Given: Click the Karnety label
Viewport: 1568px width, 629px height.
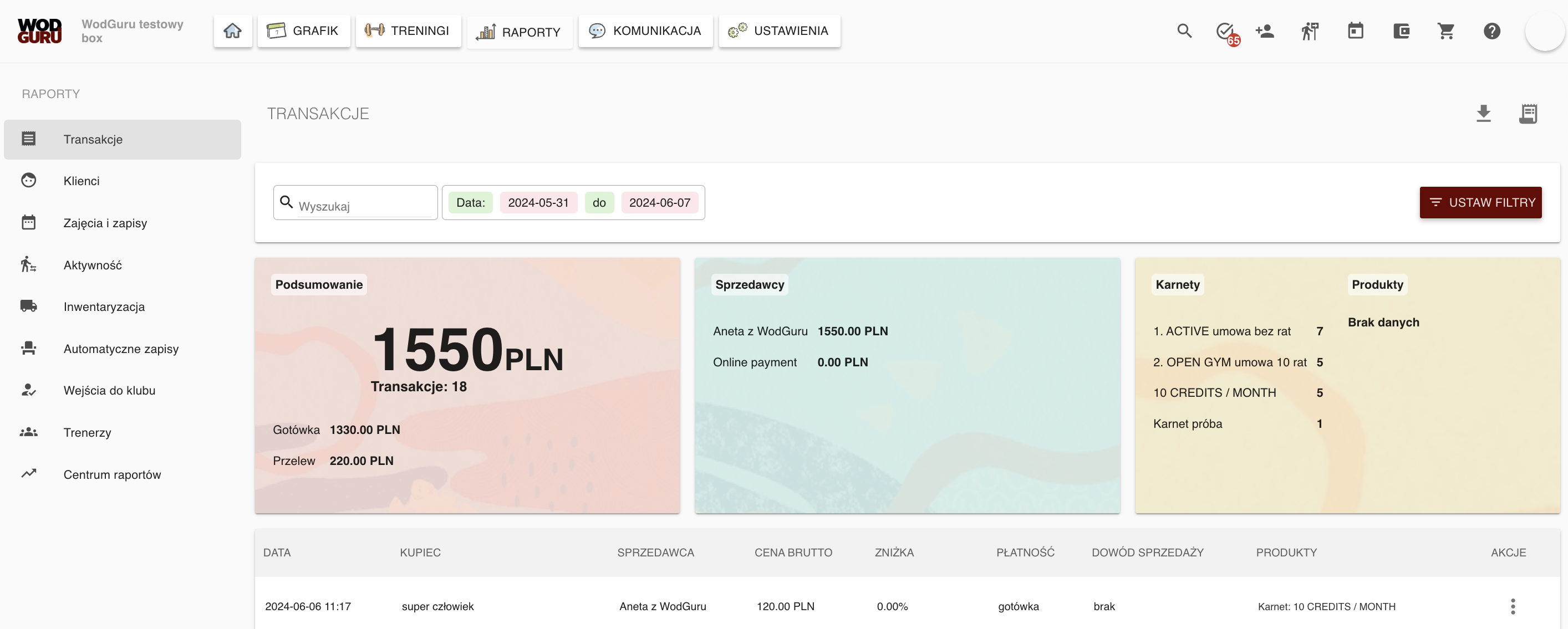Looking at the screenshot, I should (1177, 285).
